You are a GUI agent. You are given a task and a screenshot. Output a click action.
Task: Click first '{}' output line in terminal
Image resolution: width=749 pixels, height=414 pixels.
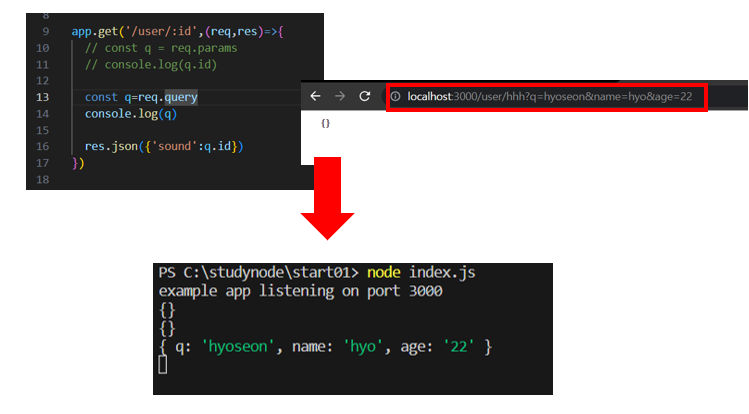(167, 310)
